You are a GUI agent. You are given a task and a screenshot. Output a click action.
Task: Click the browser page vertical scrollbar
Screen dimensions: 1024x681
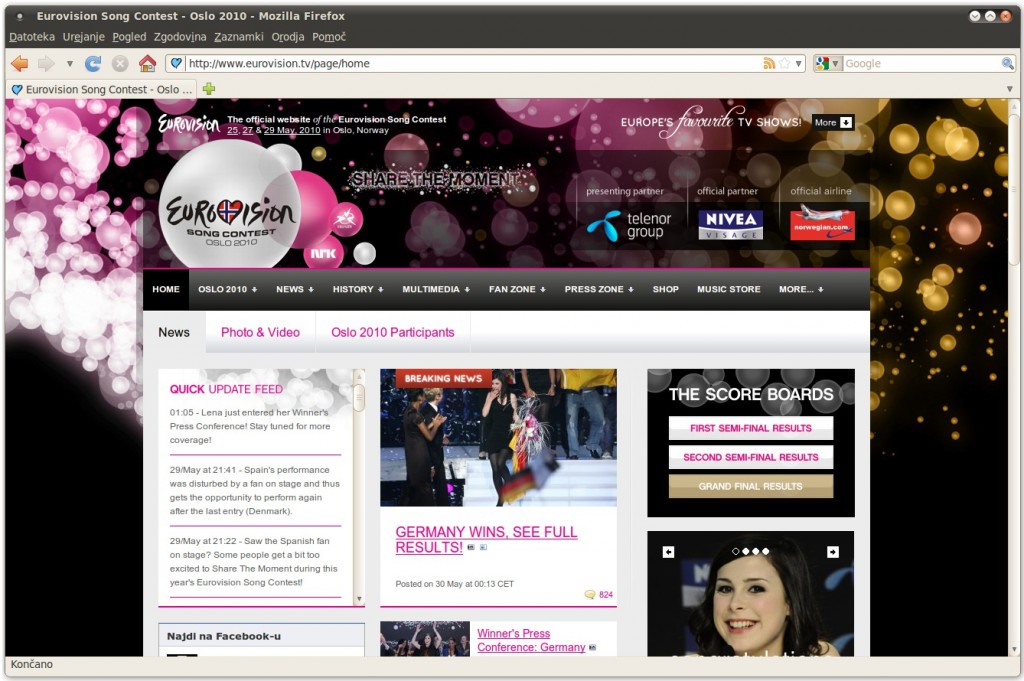pos(1014,189)
